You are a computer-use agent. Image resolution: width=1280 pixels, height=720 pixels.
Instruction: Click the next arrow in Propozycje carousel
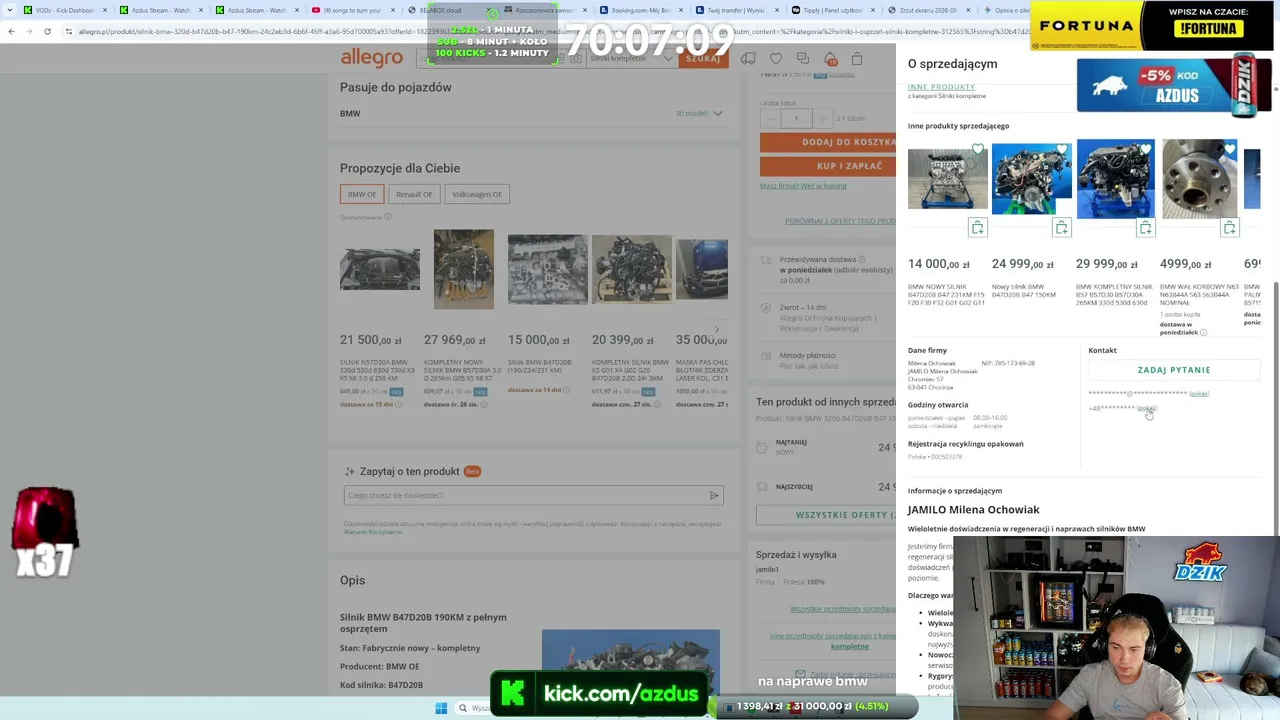(x=717, y=329)
